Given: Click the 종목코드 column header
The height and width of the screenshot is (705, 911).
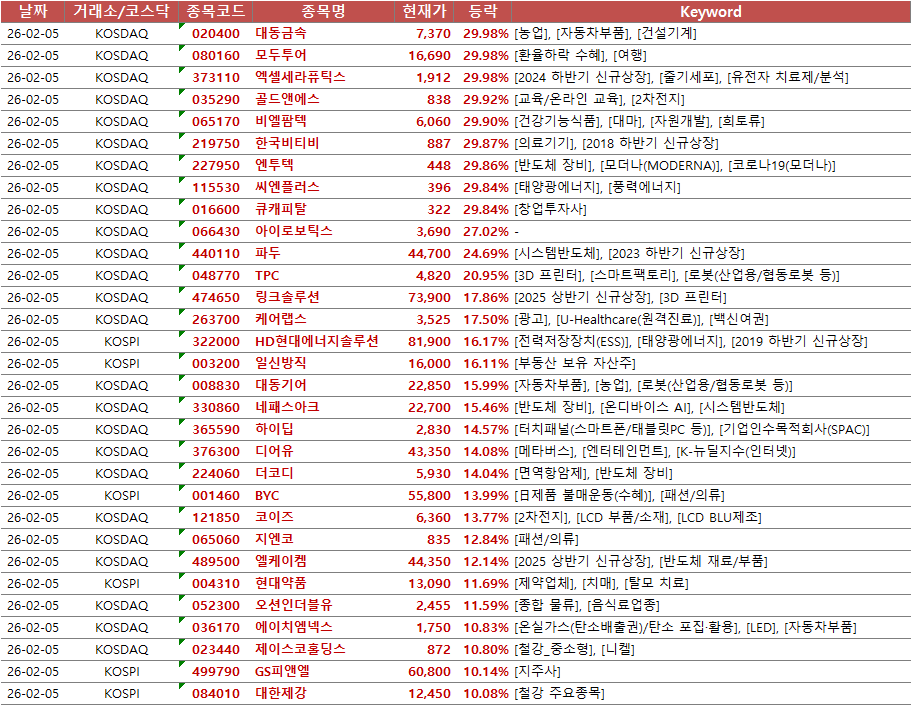Looking at the screenshot, I should click(x=216, y=11).
